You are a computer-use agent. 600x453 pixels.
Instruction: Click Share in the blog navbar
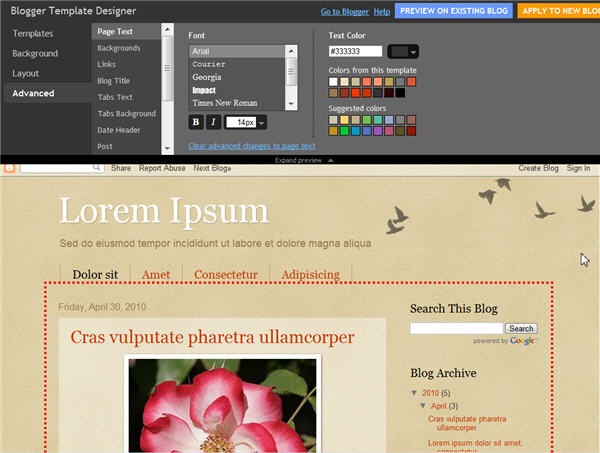point(121,168)
